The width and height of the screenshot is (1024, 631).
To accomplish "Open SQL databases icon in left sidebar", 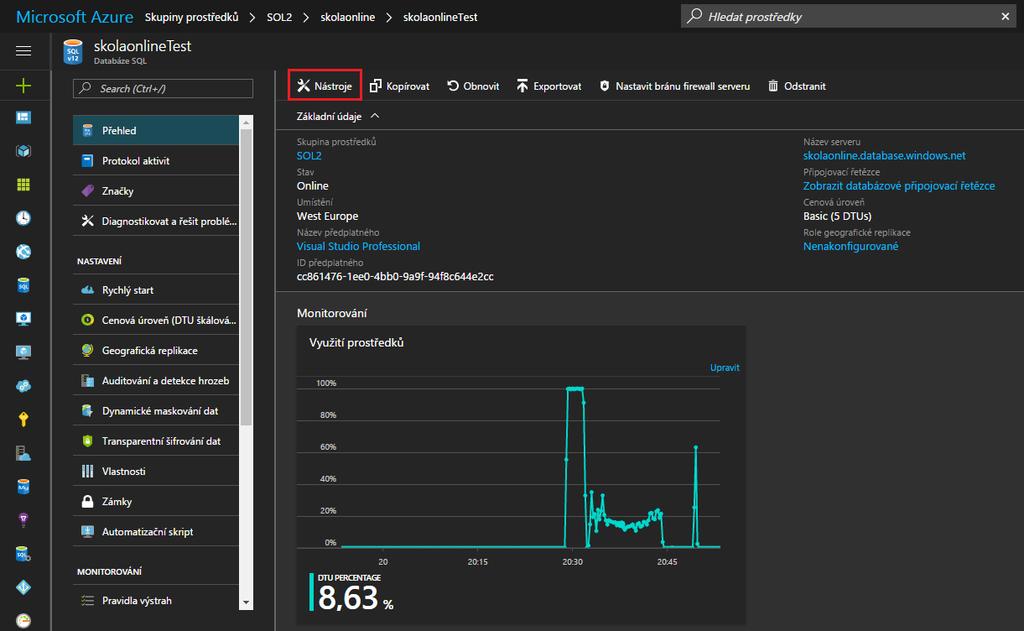I will tap(24, 285).
